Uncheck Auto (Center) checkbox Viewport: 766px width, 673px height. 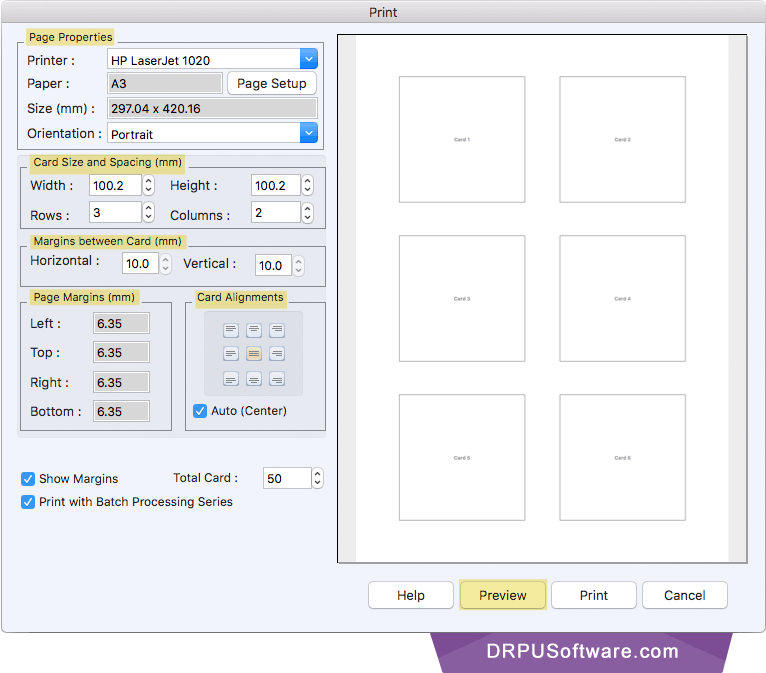200,411
